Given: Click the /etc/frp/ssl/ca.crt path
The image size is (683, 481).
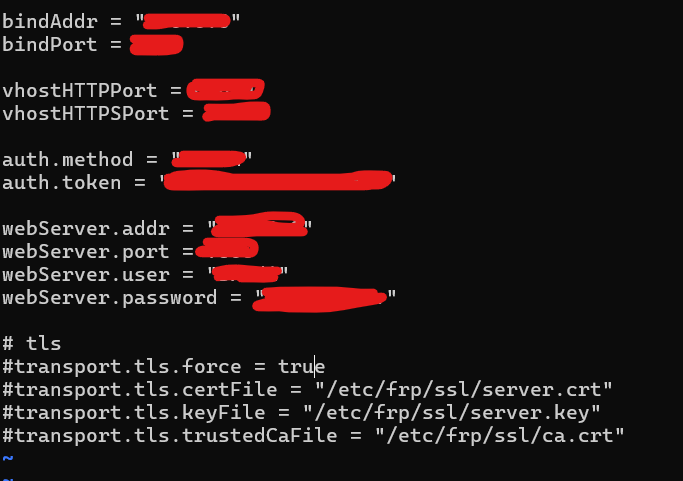Looking at the screenshot, I should (500, 436).
